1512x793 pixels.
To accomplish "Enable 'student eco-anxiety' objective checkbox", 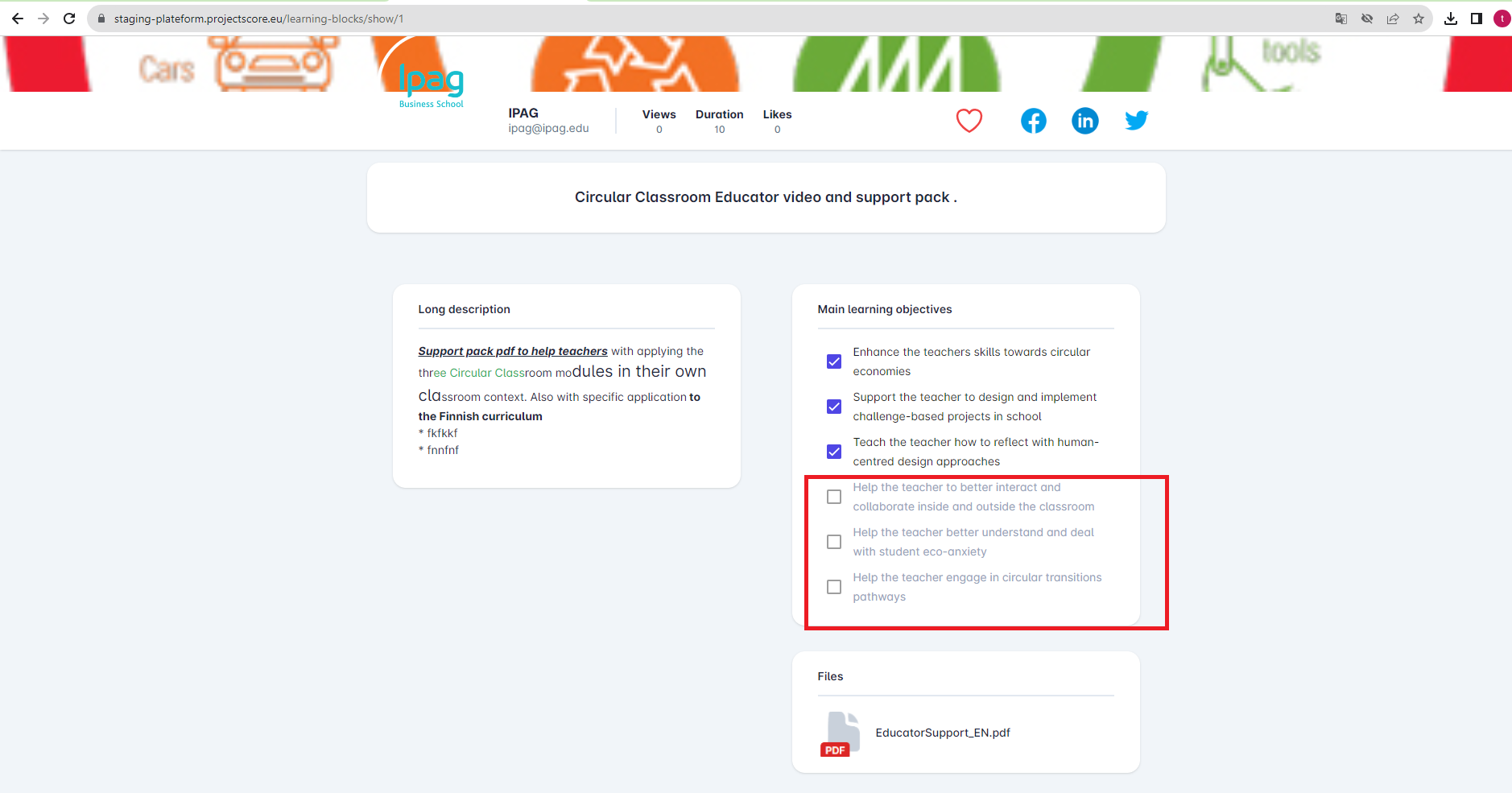I will [834, 542].
